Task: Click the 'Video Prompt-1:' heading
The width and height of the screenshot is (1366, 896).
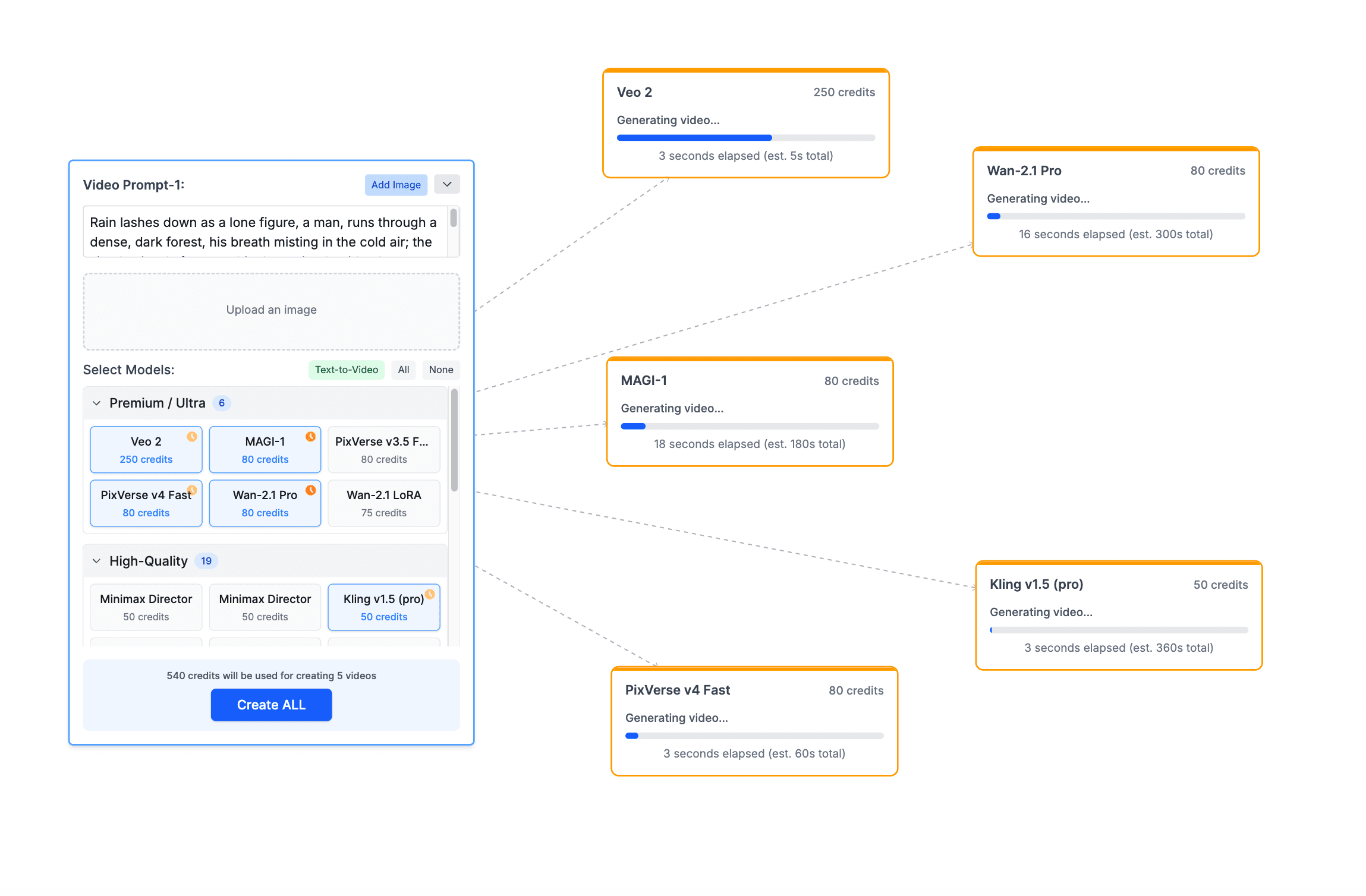Action: pyautogui.click(x=134, y=185)
